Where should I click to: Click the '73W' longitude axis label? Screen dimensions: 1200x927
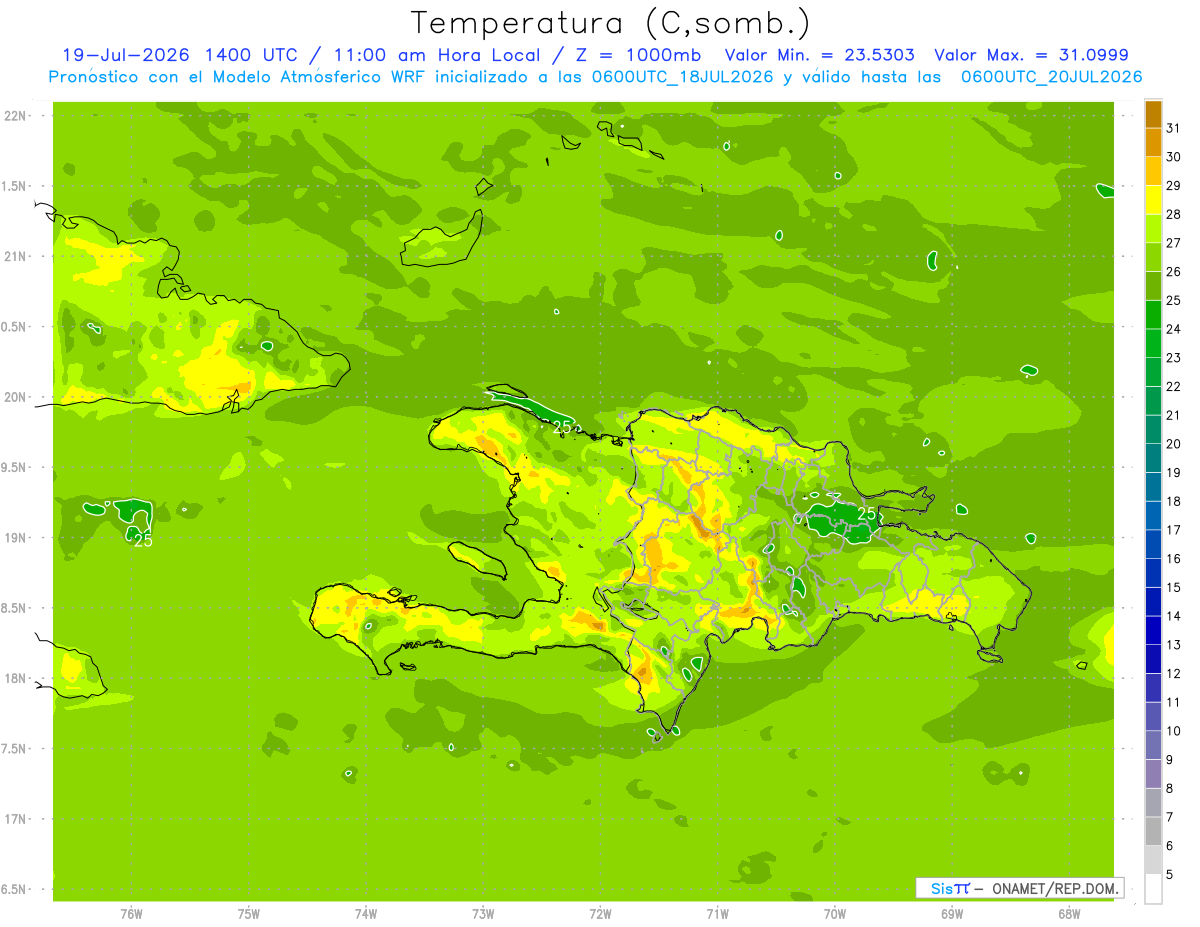click(483, 914)
